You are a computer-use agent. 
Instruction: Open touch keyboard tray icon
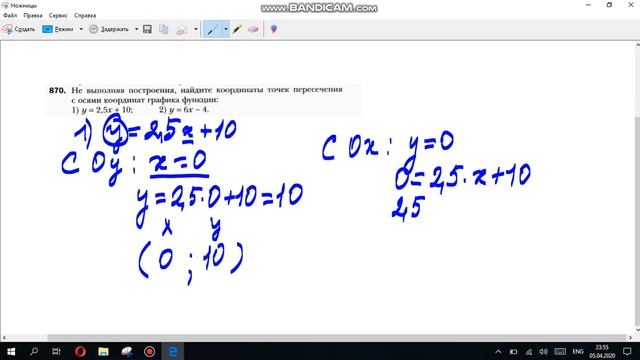(560, 352)
